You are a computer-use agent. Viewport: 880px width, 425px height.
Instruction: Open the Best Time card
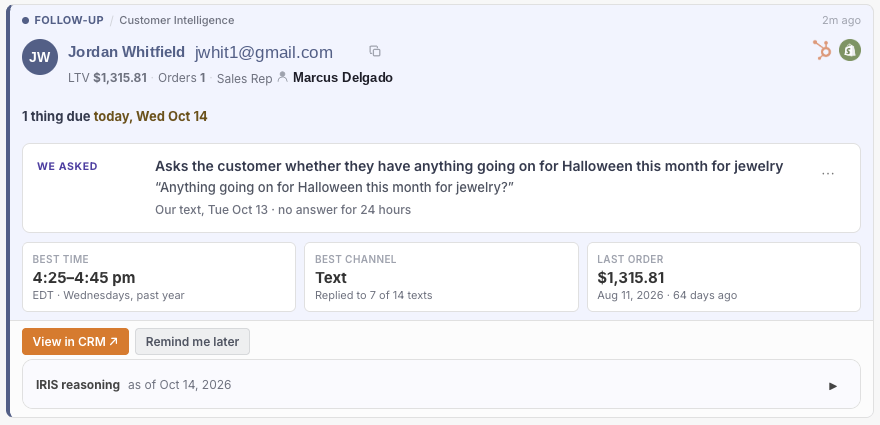pos(159,277)
